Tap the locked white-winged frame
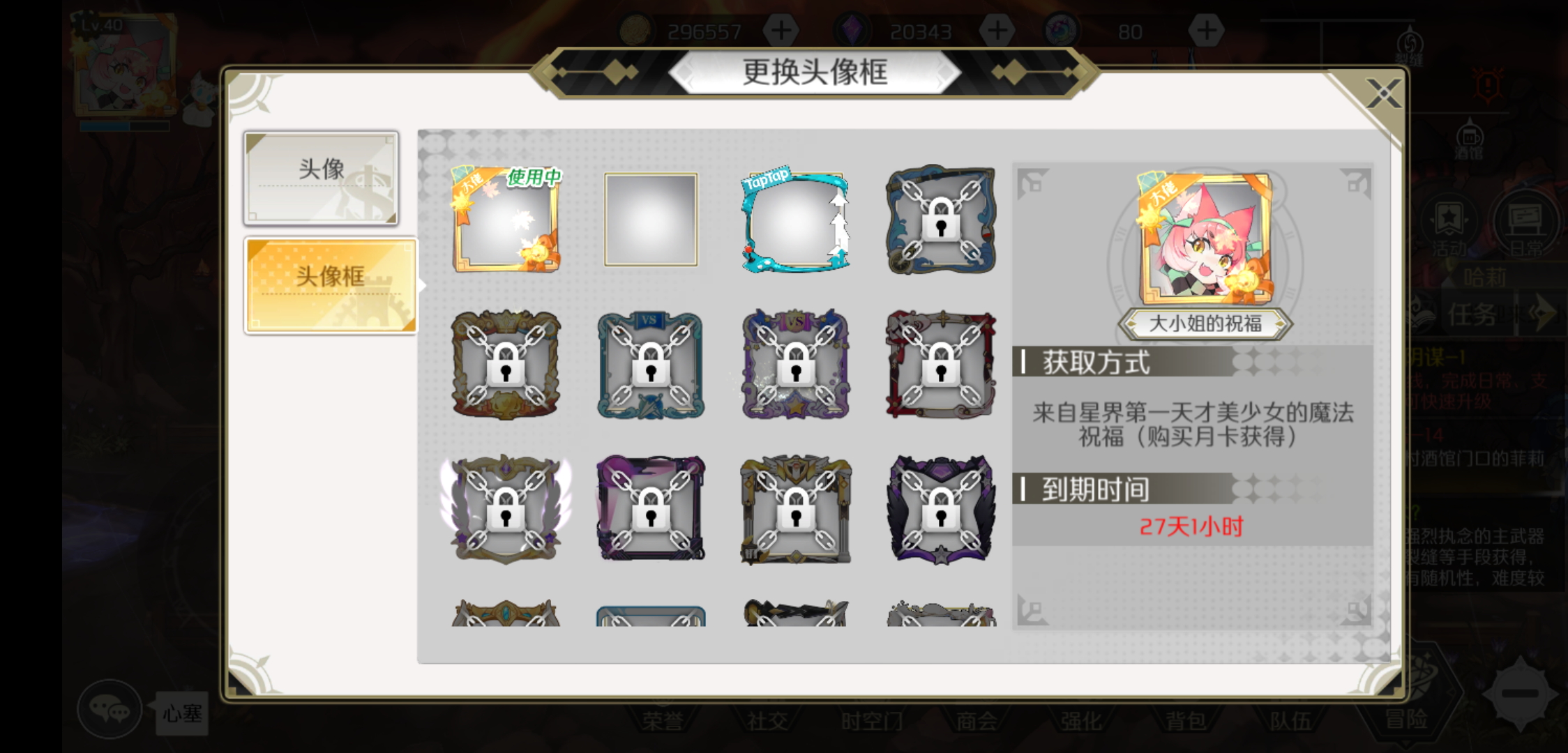1568x753 pixels. click(506, 509)
